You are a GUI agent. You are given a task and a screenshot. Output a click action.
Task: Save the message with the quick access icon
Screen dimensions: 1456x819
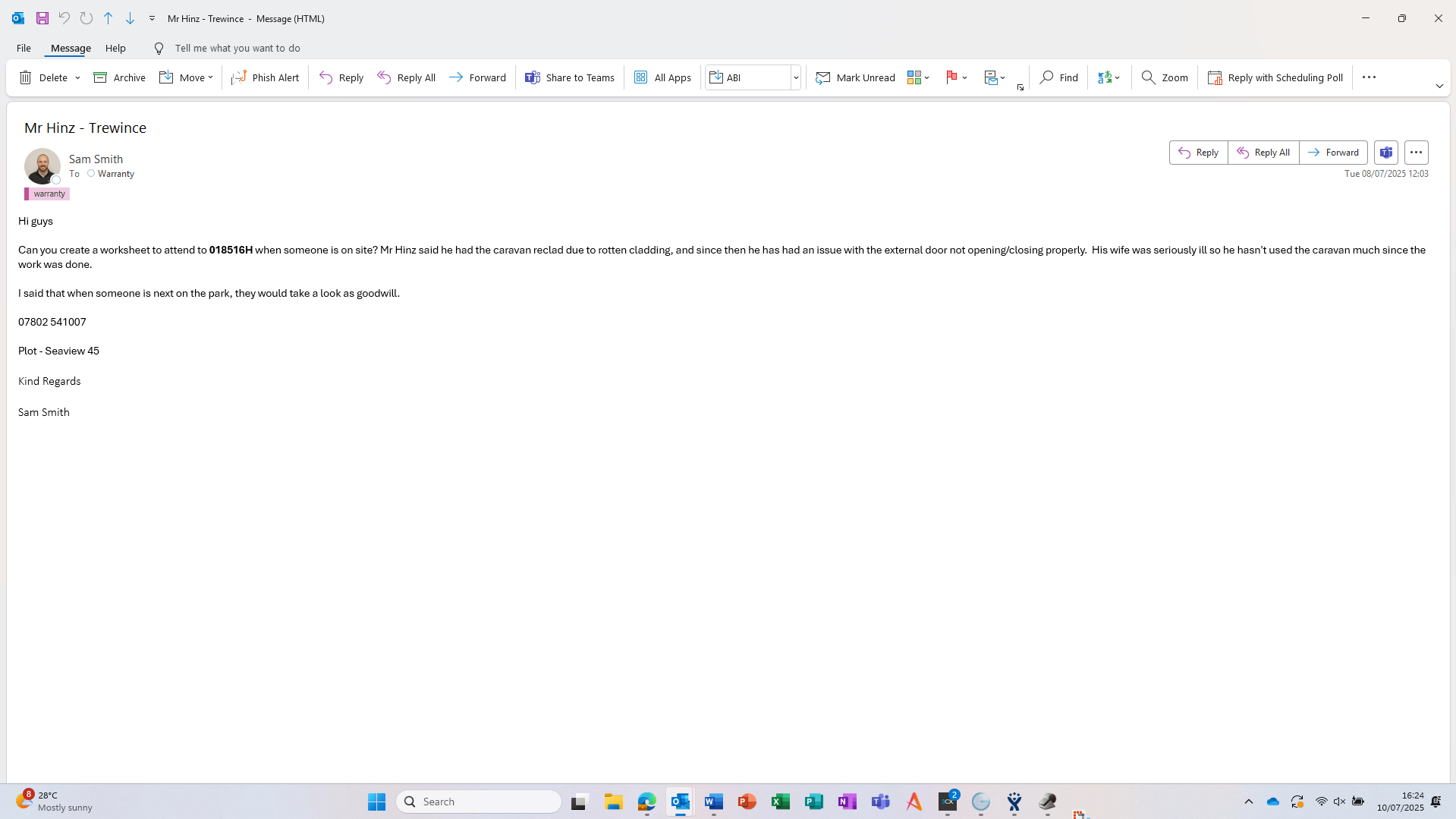(42, 18)
